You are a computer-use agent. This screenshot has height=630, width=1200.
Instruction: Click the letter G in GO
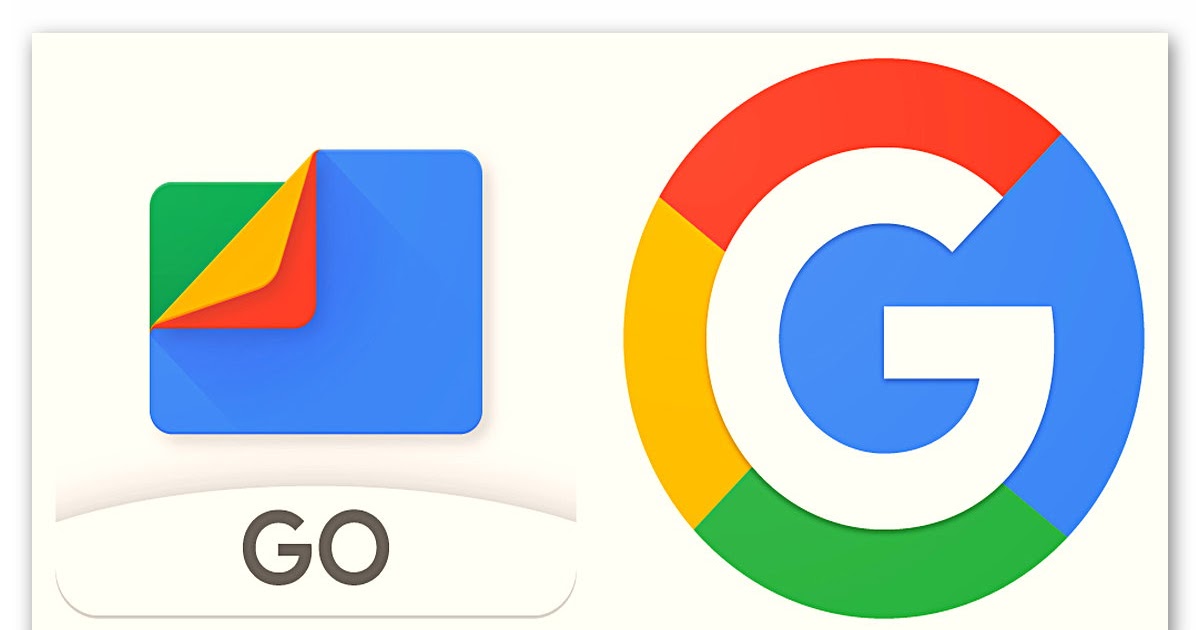pyautogui.click(x=274, y=547)
